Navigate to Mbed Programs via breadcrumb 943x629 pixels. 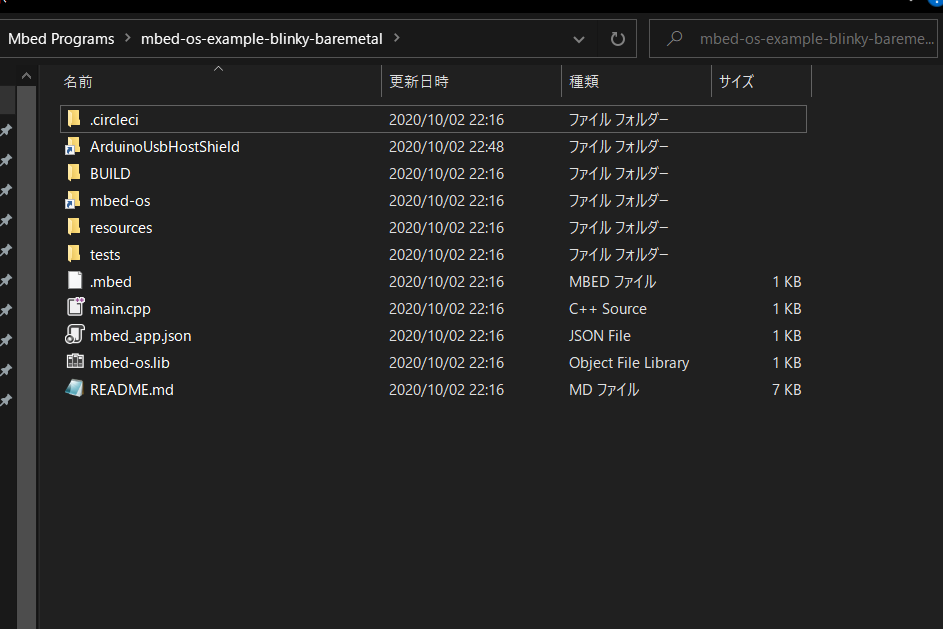(x=60, y=38)
